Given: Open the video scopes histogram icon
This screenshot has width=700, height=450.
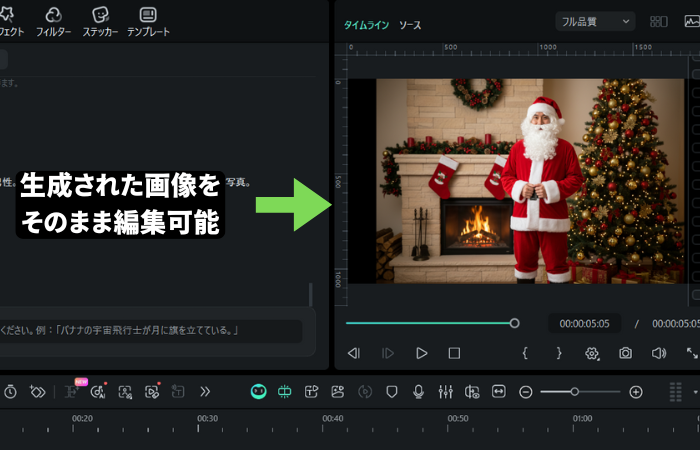Looking at the screenshot, I should coord(692,21).
